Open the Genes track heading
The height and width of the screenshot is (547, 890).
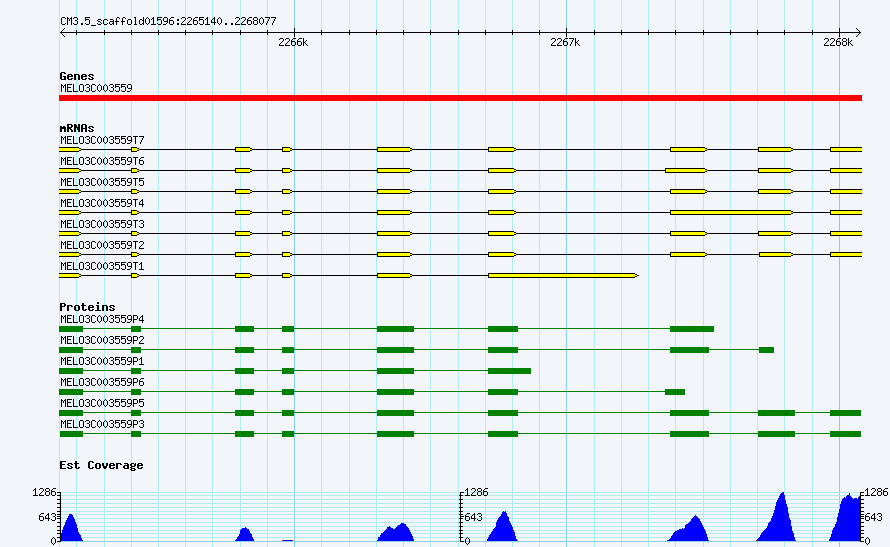(77, 76)
